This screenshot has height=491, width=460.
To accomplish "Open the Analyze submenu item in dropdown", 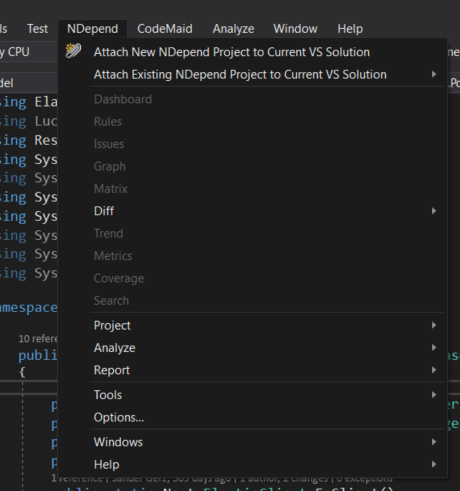I will tap(252, 348).
